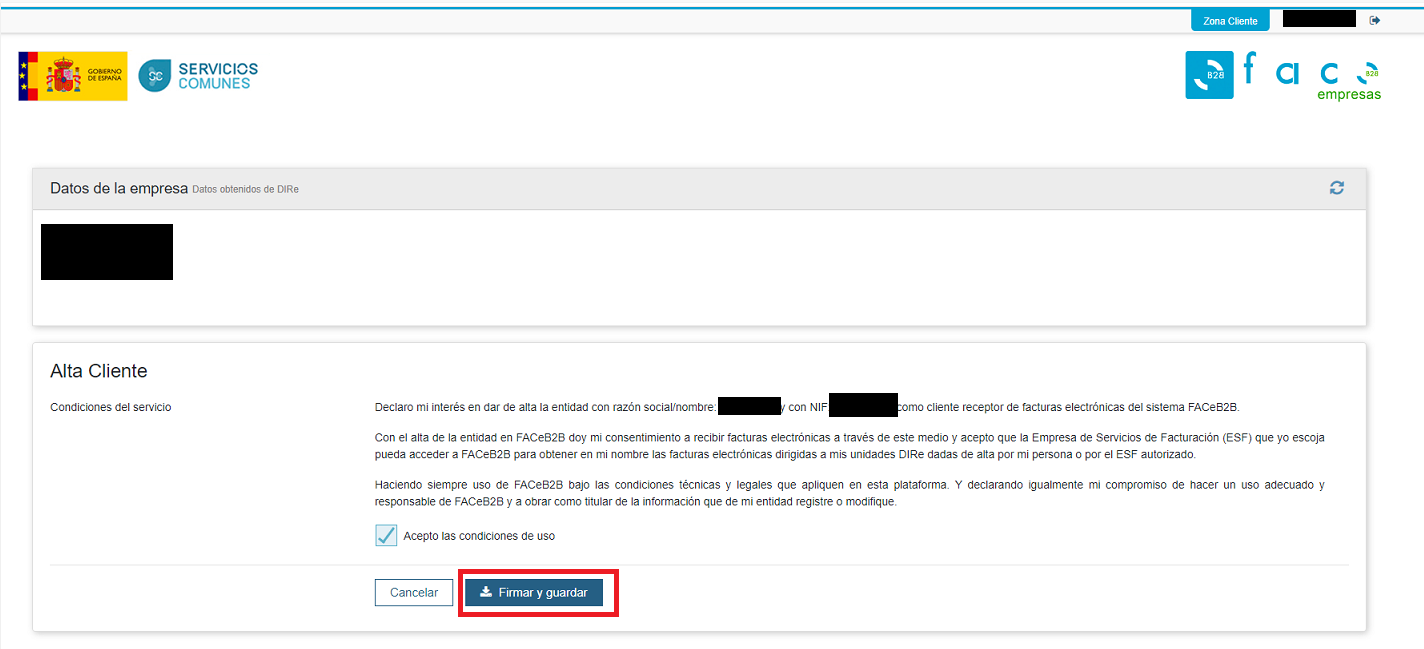Click the Alta Cliente section heading
This screenshot has width=1424, height=649.
click(x=99, y=370)
